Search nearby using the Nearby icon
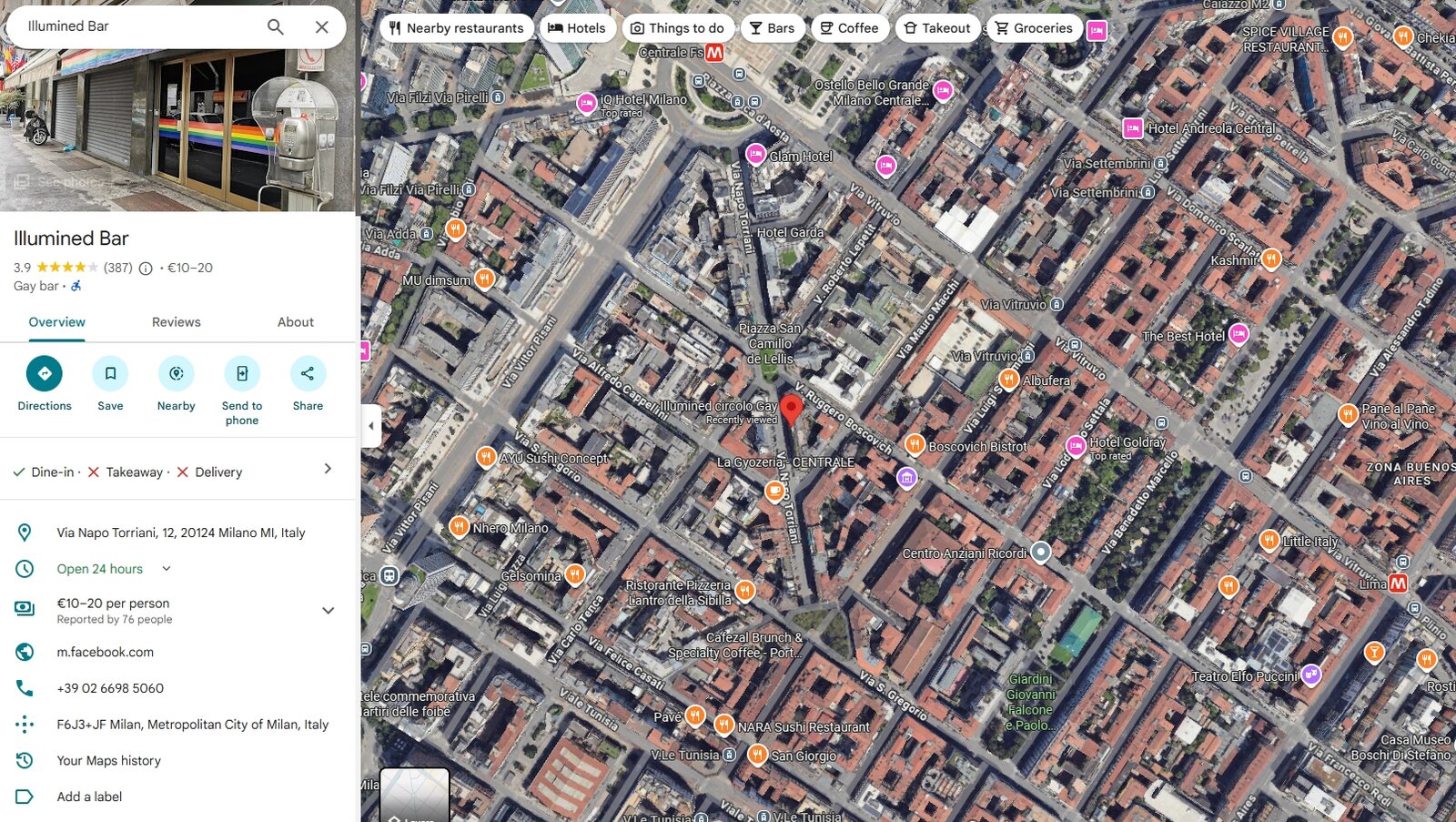Viewport: 1456px width, 822px height. click(176, 373)
